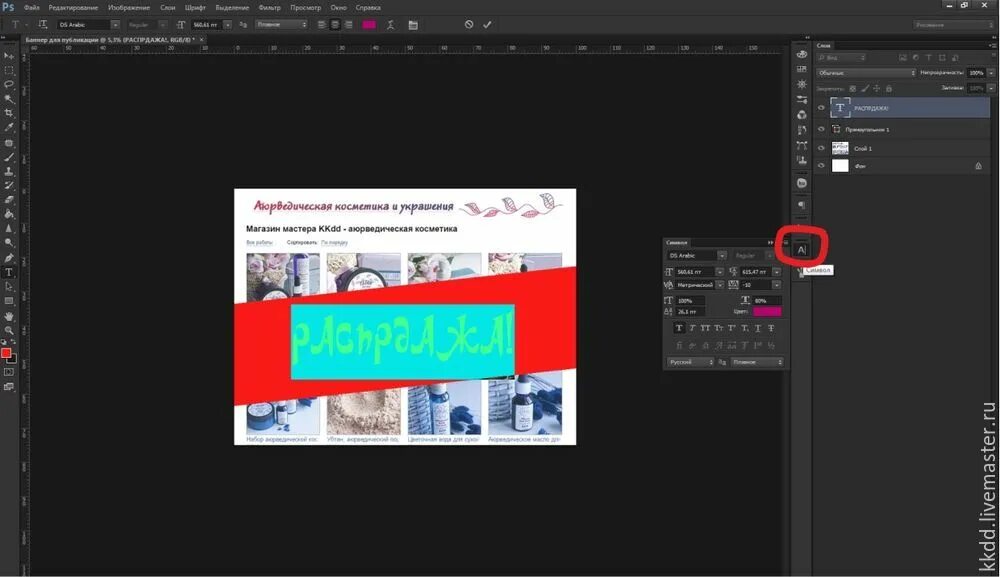Select the Pen tool
The height and width of the screenshot is (577, 1000).
9,258
